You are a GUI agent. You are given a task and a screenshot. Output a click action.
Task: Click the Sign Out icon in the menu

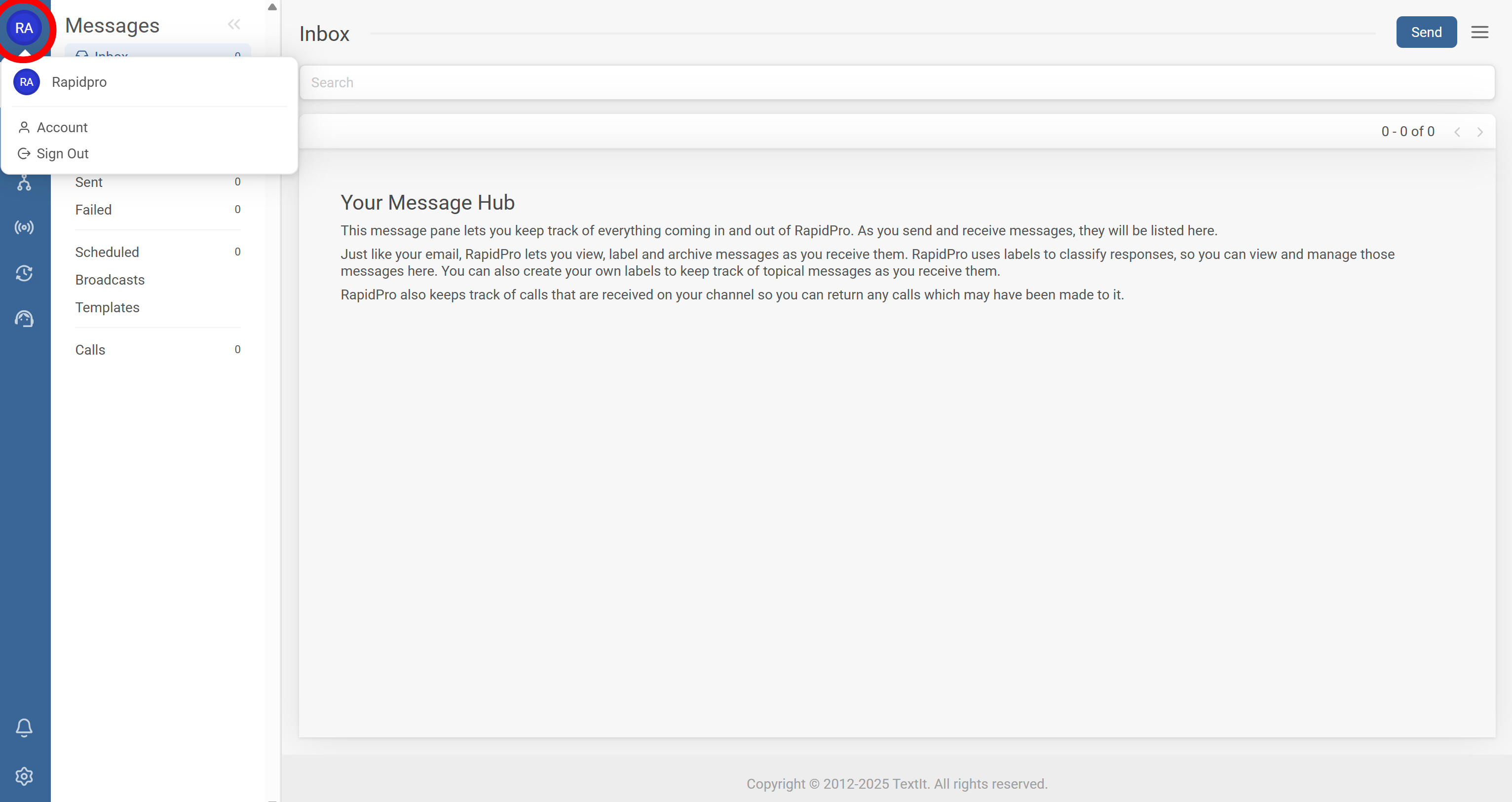coord(24,153)
